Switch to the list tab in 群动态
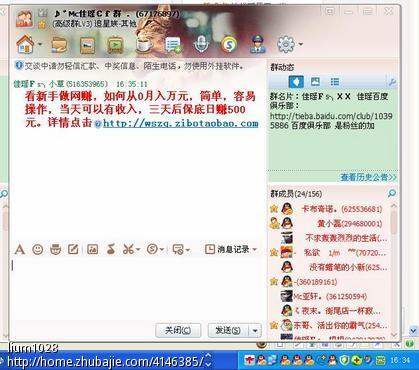 tap(335, 82)
